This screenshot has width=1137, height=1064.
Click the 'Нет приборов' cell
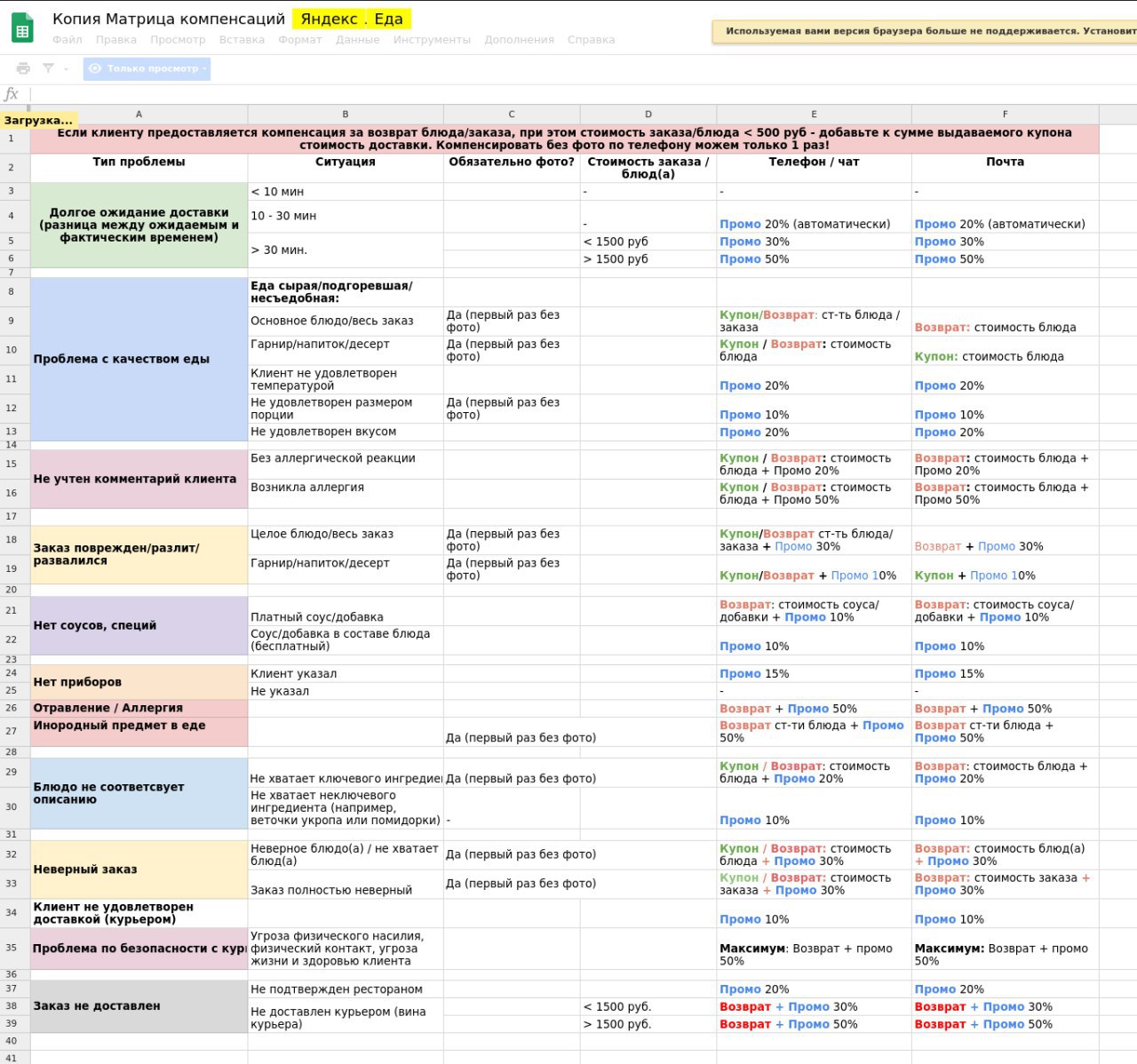pyautogui.click(x=139, y=682)
